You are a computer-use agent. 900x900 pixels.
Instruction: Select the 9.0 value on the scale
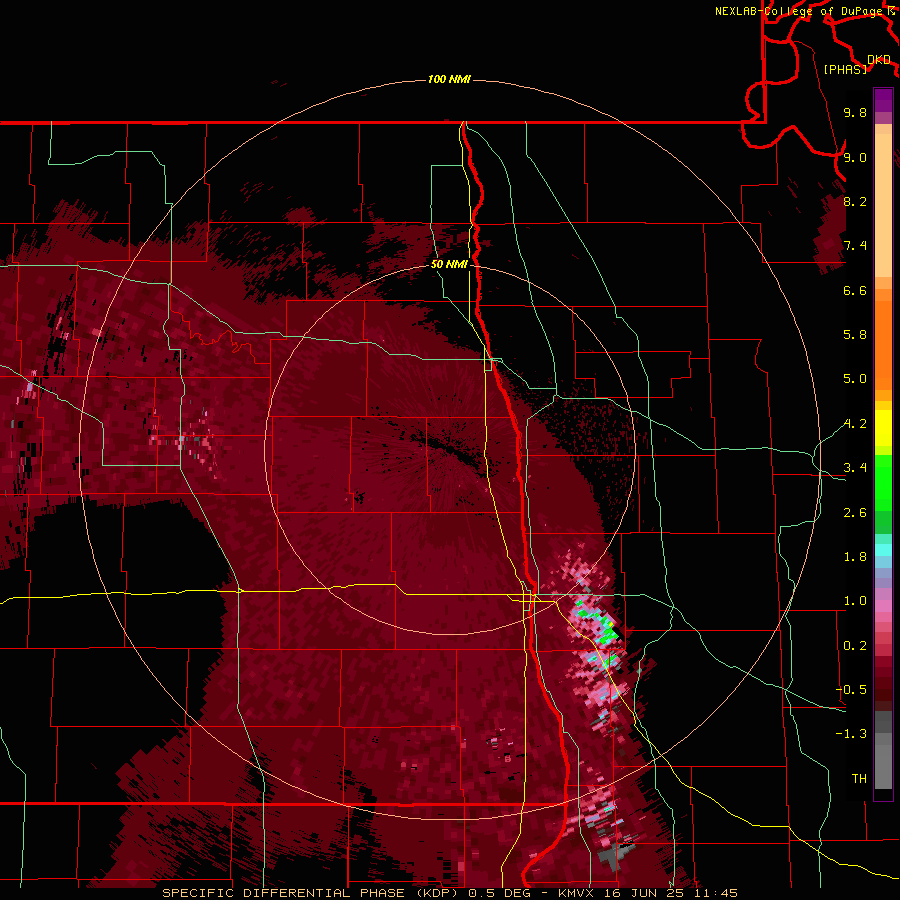pos(855,157)
